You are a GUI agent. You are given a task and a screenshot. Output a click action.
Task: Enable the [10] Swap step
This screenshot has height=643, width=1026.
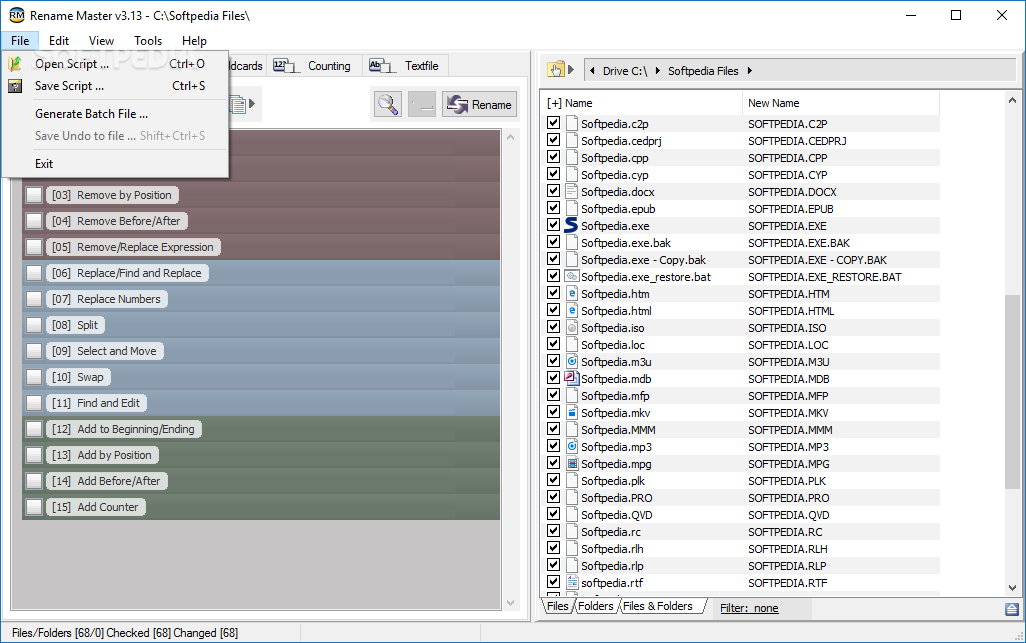point(34,377)
